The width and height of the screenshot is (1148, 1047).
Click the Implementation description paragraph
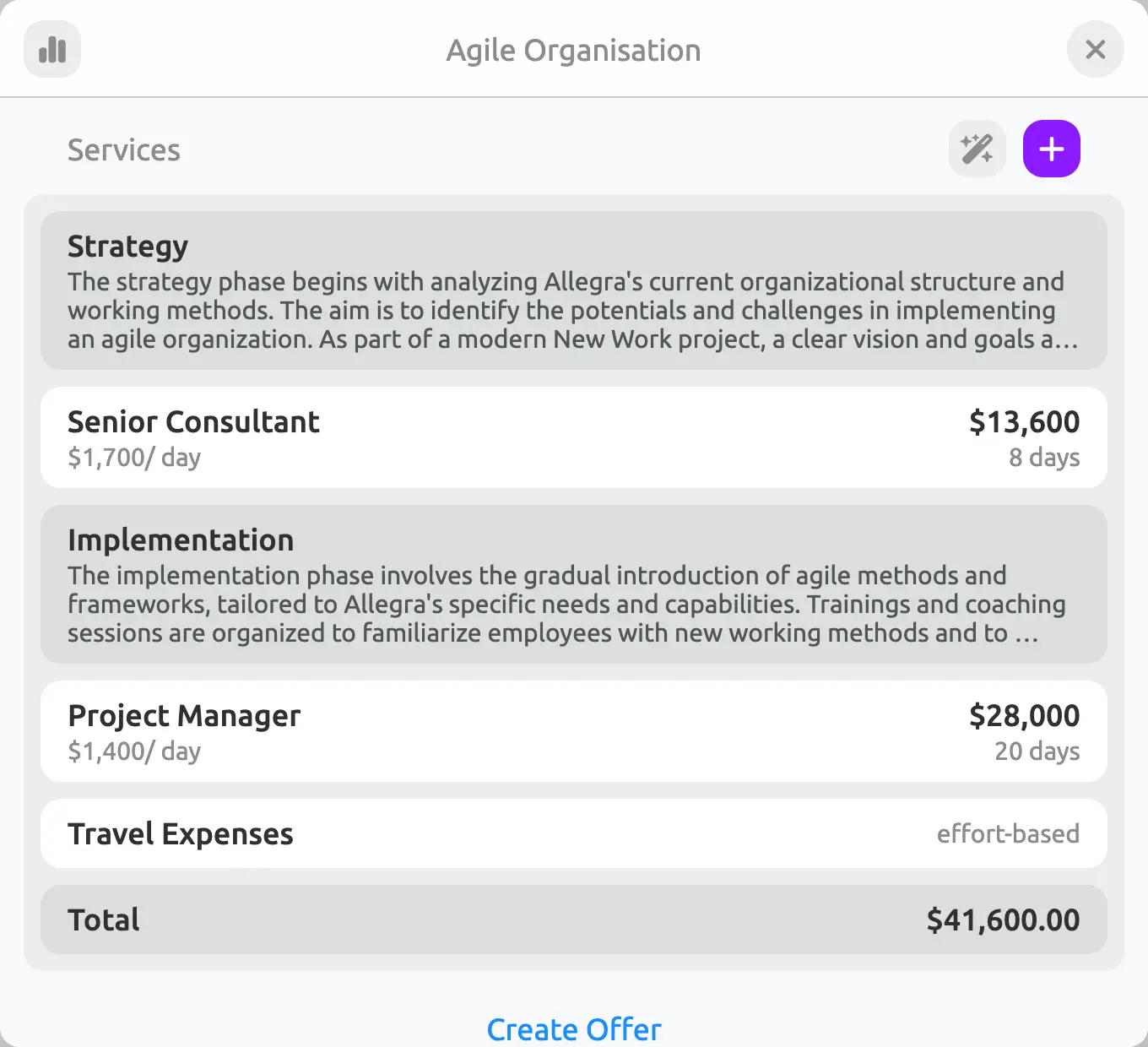pos(567,604)
